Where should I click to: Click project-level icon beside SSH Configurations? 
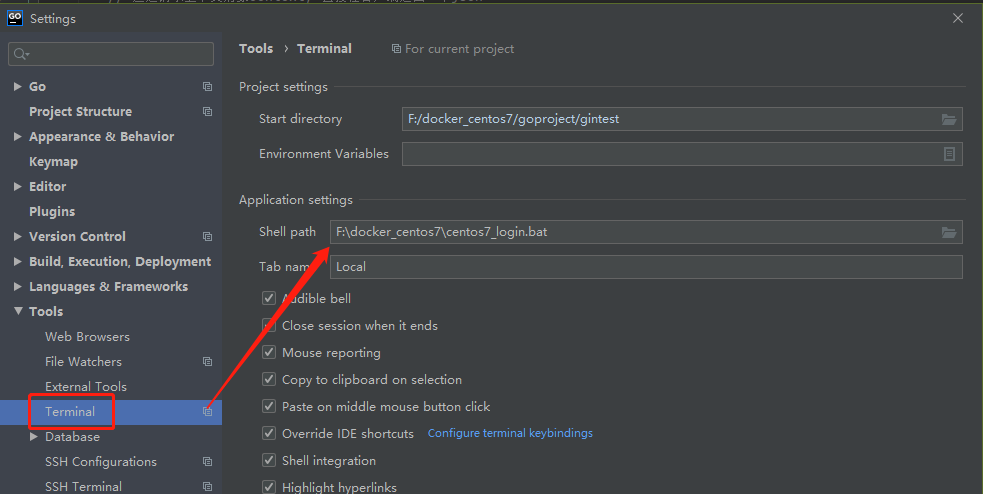208,461
